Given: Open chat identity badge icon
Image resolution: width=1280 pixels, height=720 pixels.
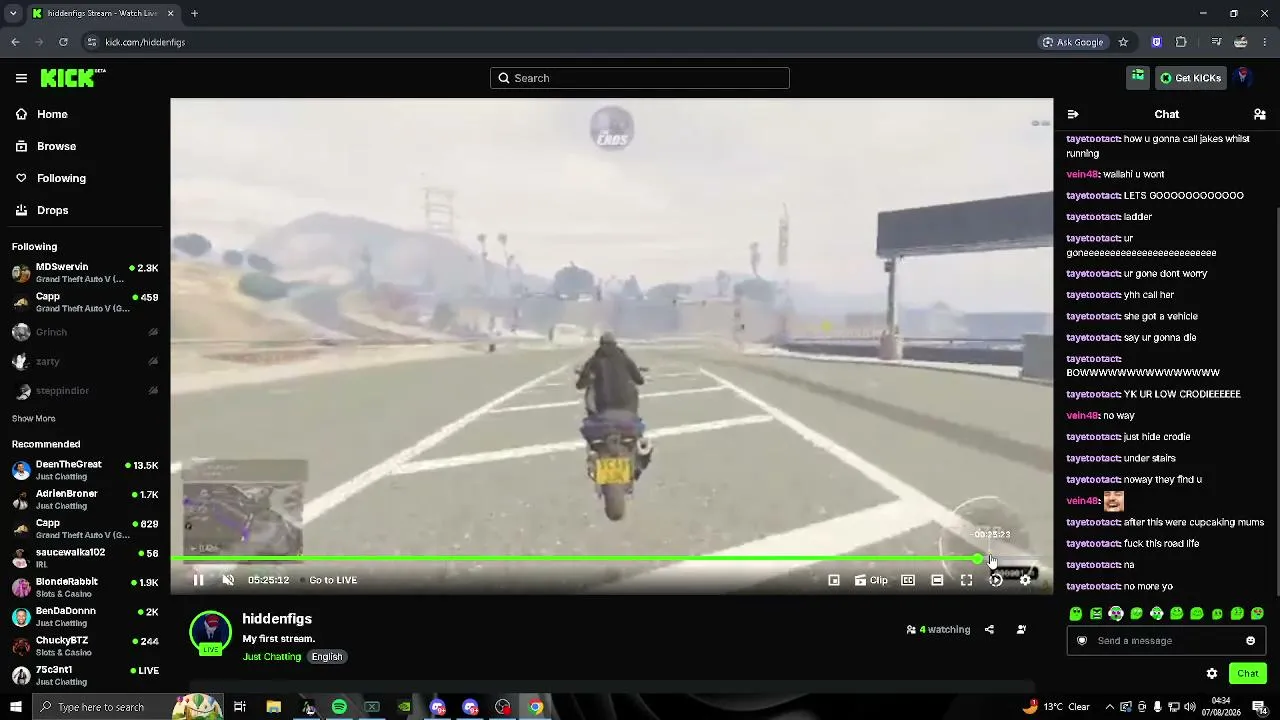Looking at the screenshot, I should [1082, 641].
